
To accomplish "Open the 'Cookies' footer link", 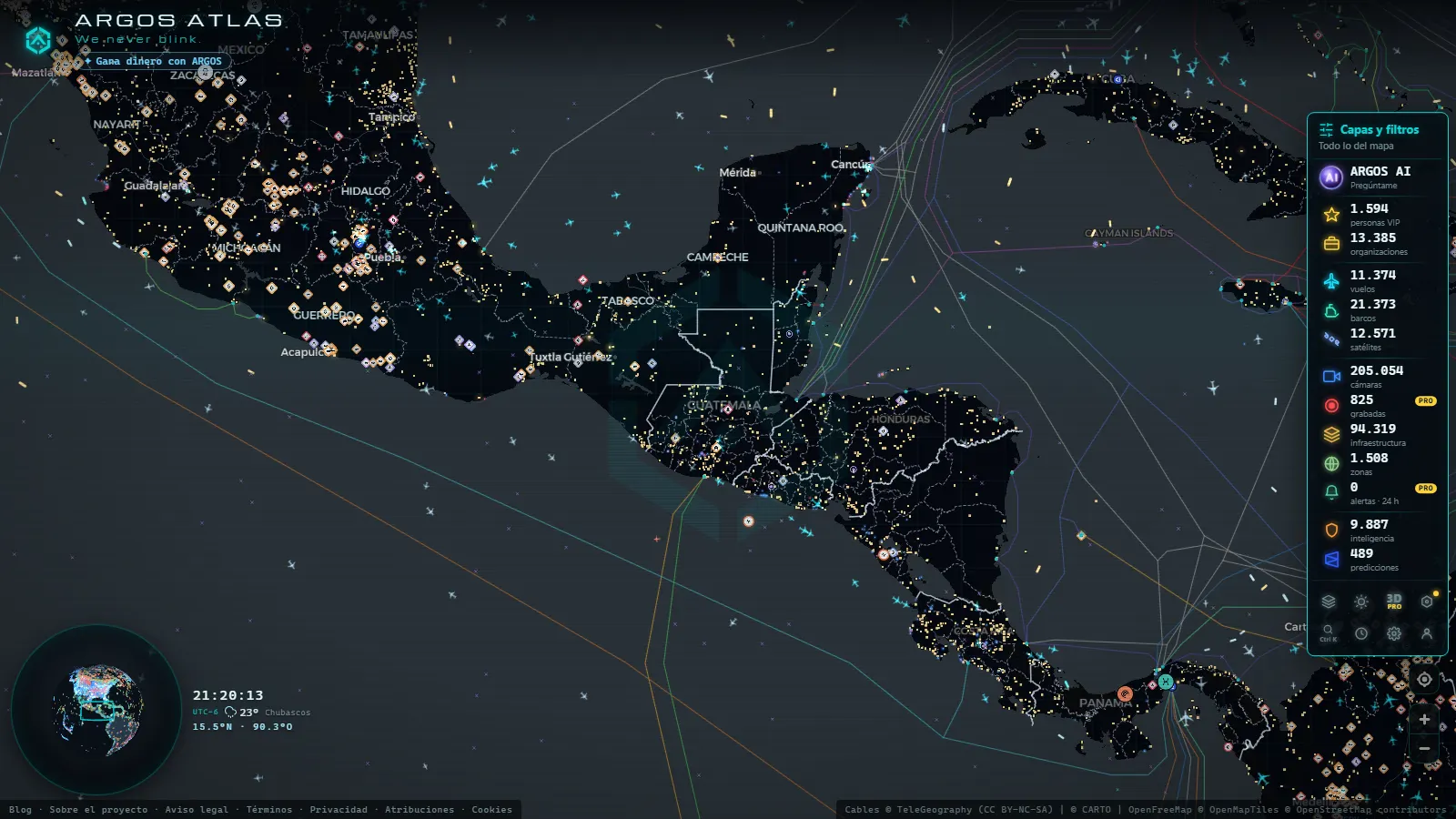I will pos(491,809).
